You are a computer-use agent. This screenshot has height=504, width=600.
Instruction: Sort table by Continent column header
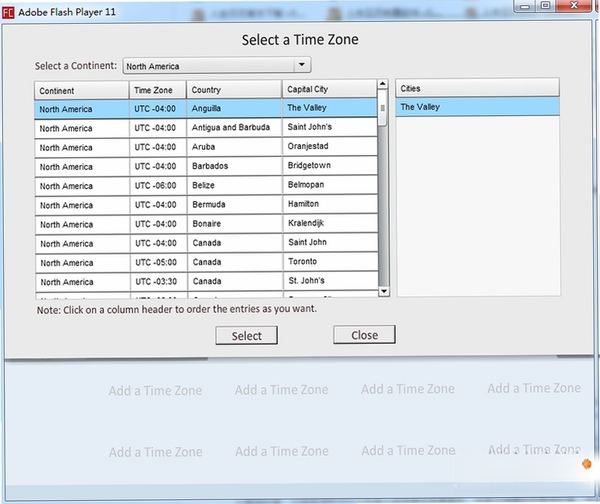(82, 91)
